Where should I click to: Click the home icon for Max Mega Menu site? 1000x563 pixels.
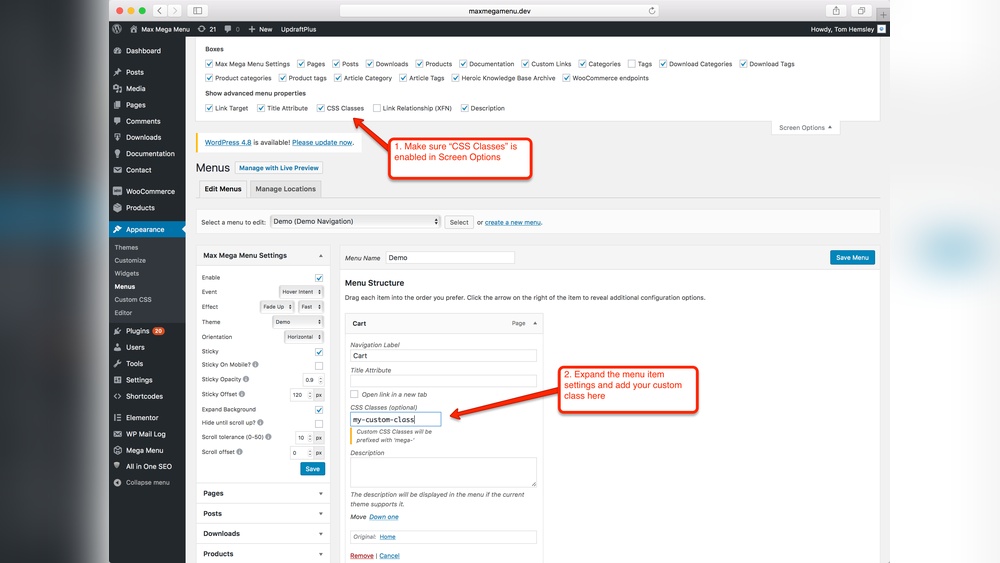133,29
